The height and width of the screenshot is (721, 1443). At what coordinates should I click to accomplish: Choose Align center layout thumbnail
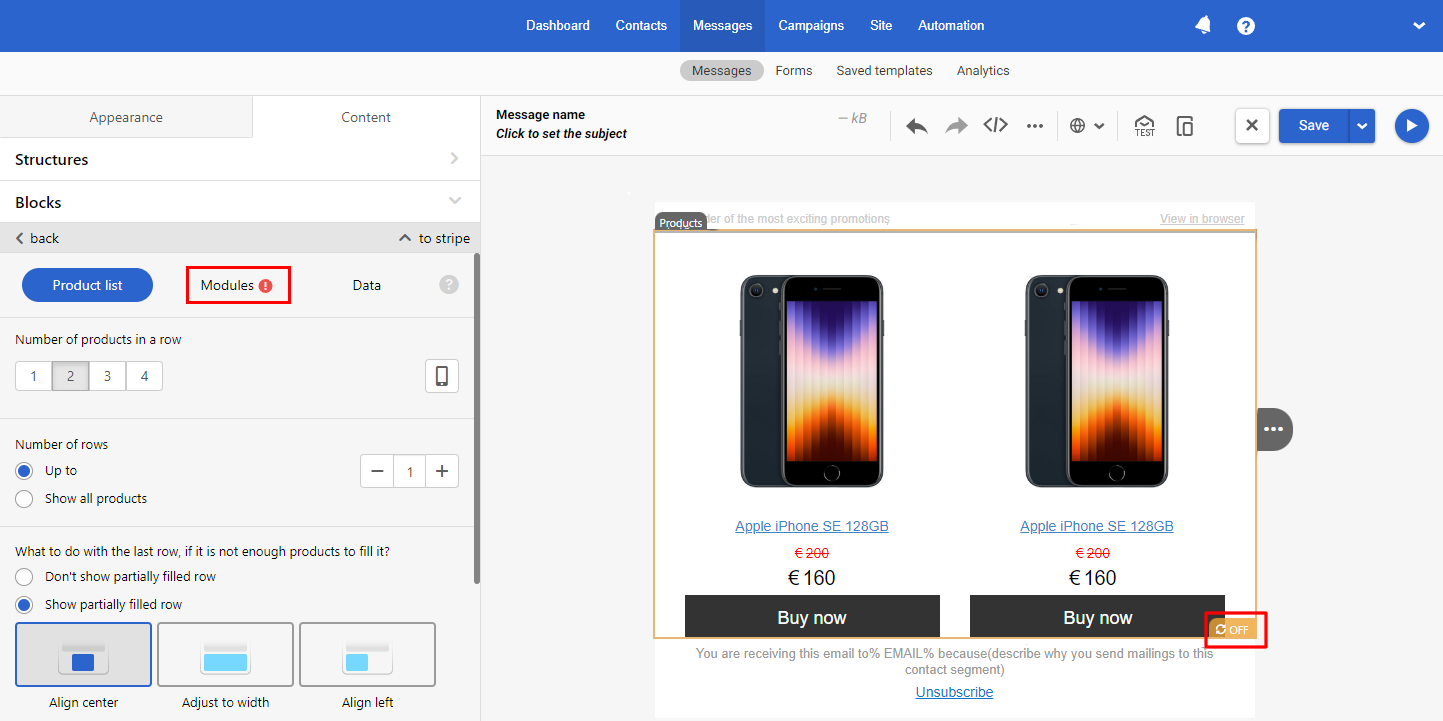[83, 655]
